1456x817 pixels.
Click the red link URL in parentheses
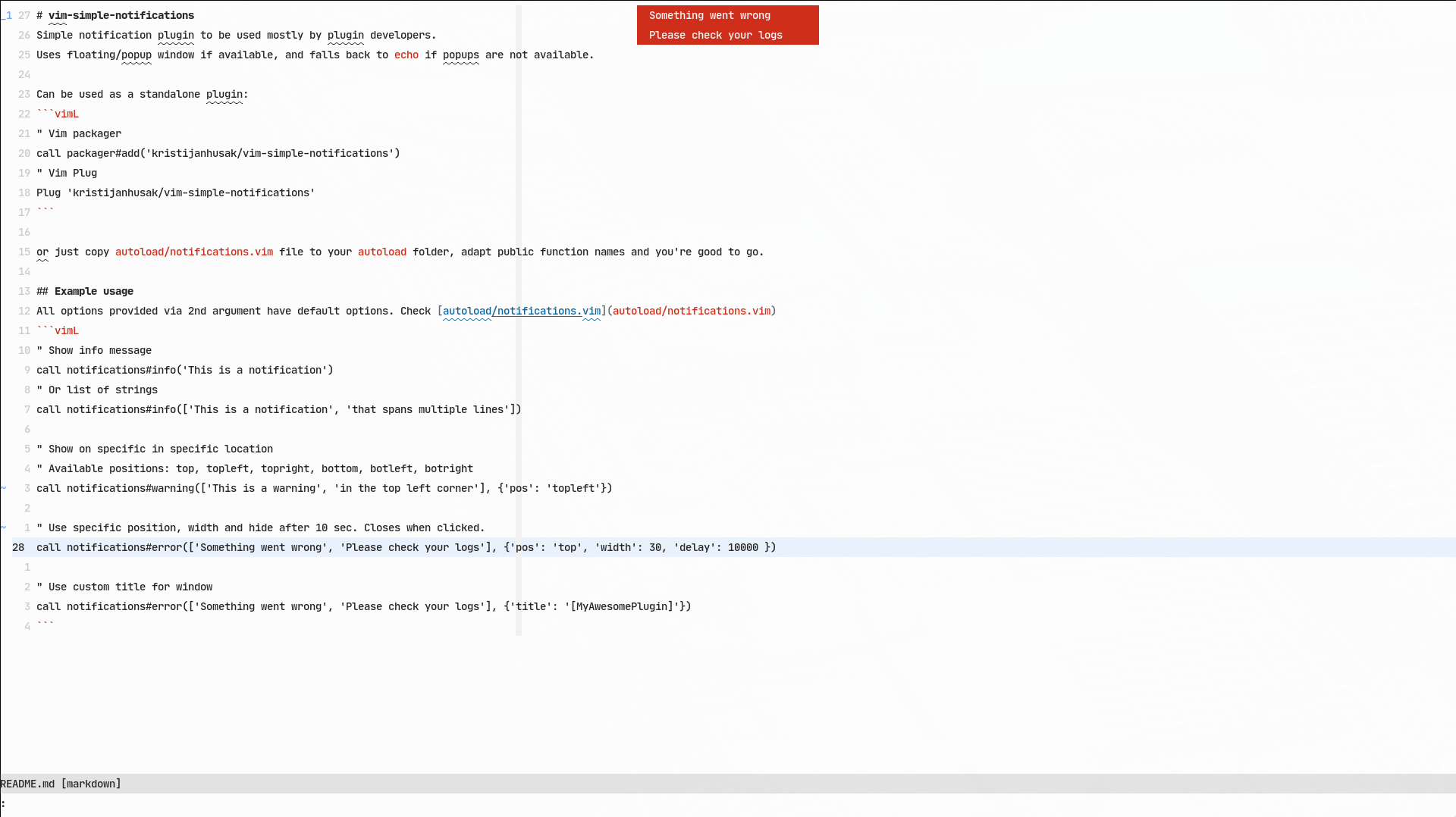pyautogui.click(x=692, y=311)
